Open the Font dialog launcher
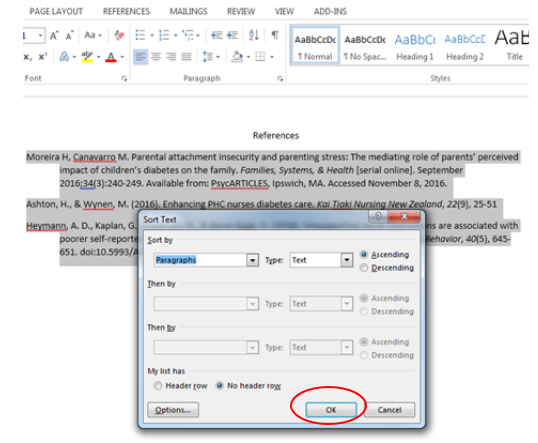The image size is (538, 443). tap(124, 79)
